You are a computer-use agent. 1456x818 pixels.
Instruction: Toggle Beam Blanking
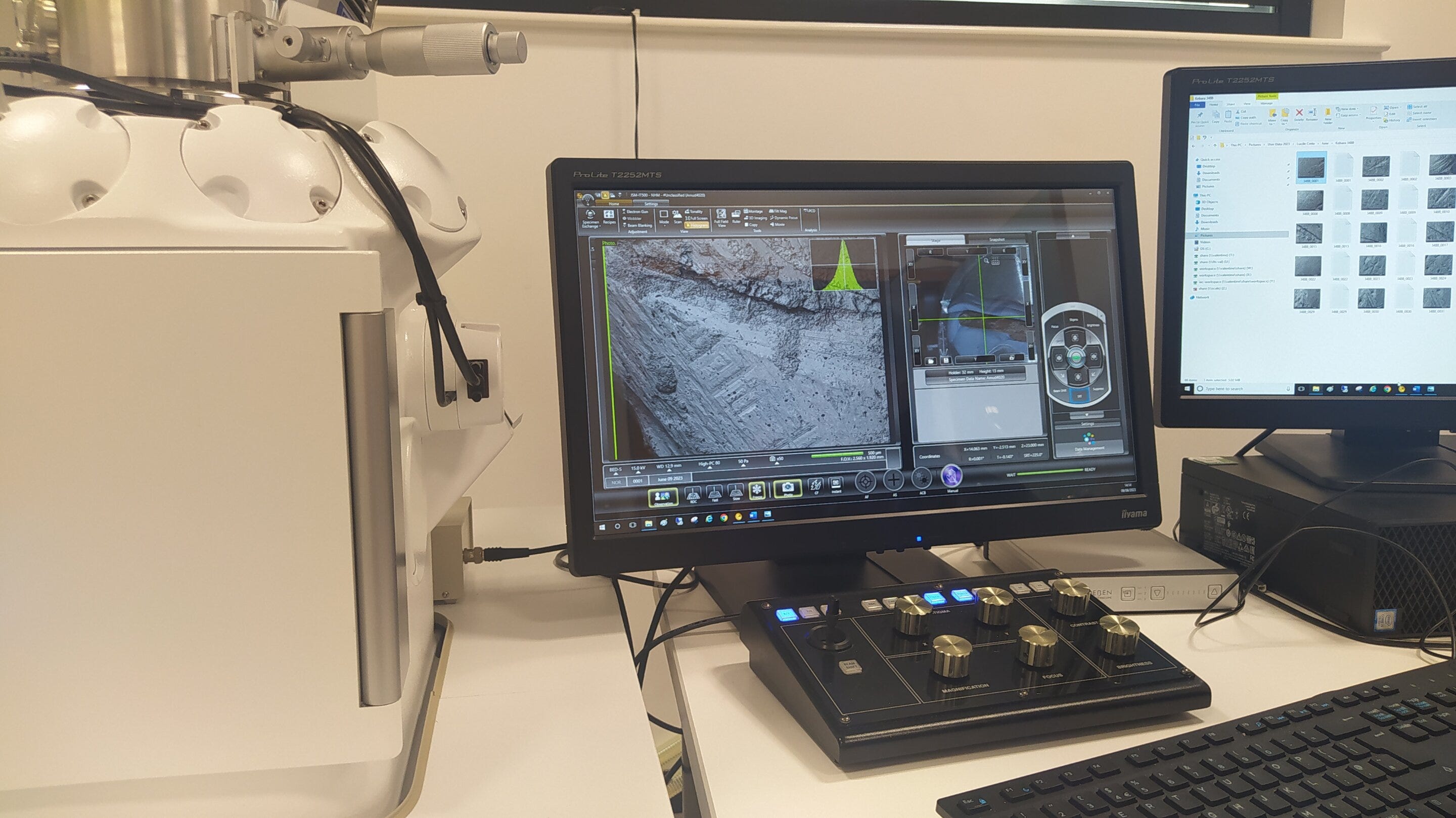(x=638, y=226)
